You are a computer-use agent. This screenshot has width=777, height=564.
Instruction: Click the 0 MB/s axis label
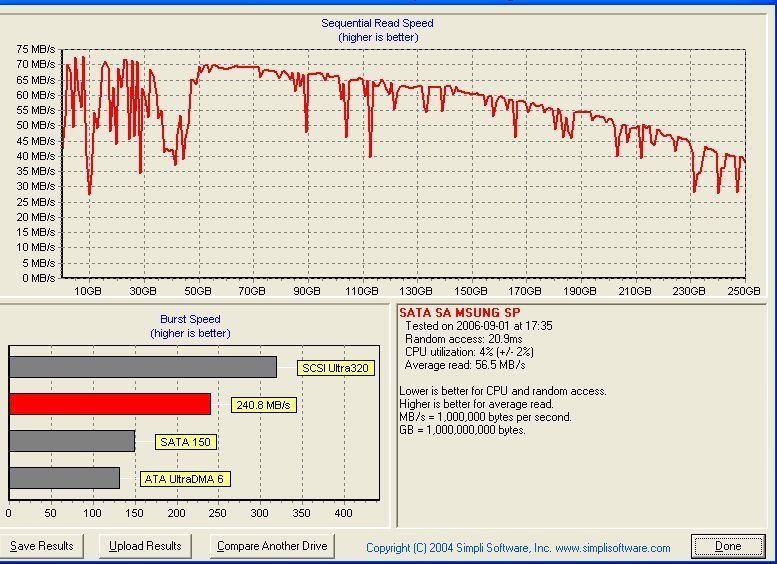click(x=39, y=278)
